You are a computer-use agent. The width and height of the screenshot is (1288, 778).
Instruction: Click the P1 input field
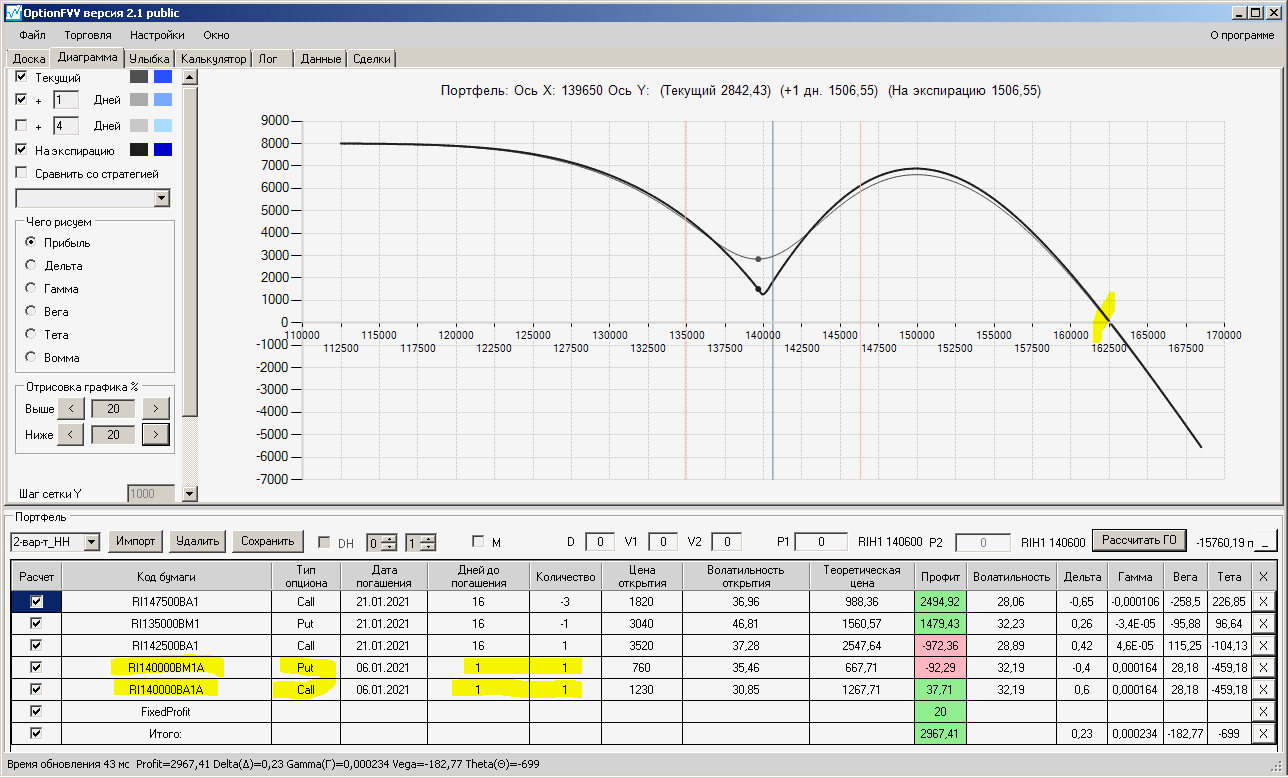click(x=821, y=542)
